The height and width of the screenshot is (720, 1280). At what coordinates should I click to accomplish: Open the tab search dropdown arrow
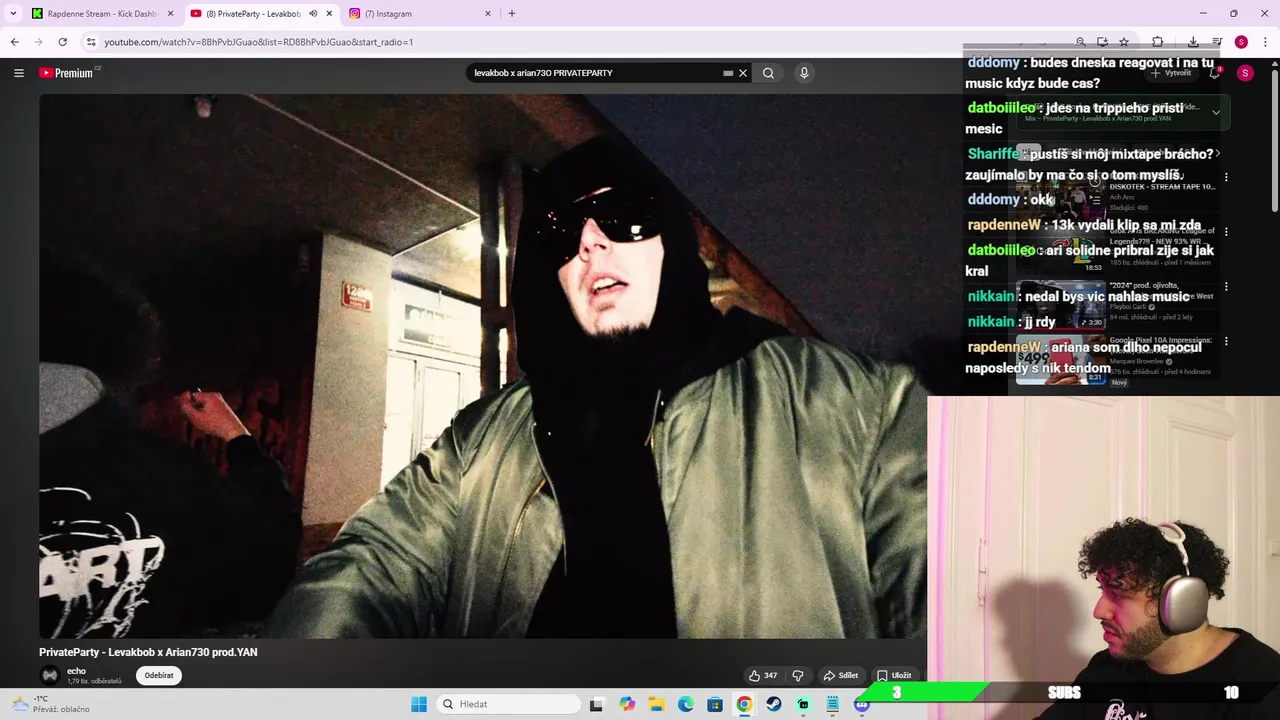(x=13, y=13)
